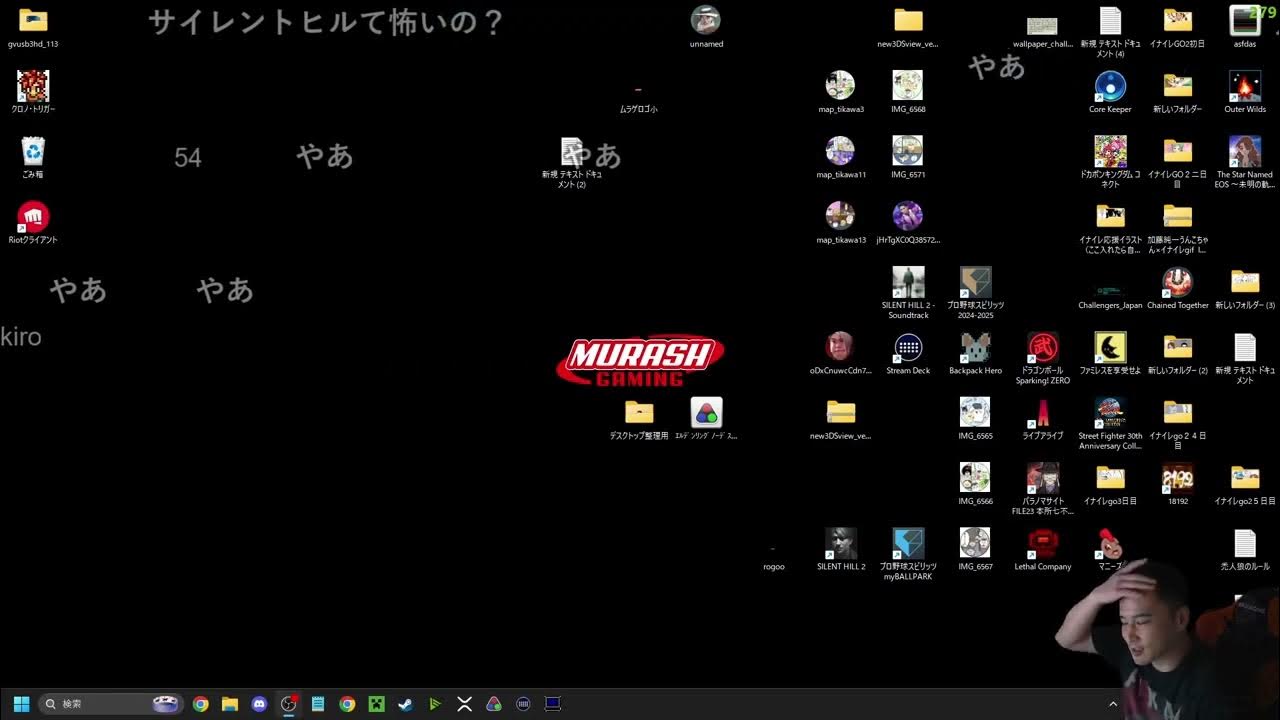Launch ドカポンキングダム コネクト shortcut
This screenshot has height=720, width=1280.
point(1110,151)
